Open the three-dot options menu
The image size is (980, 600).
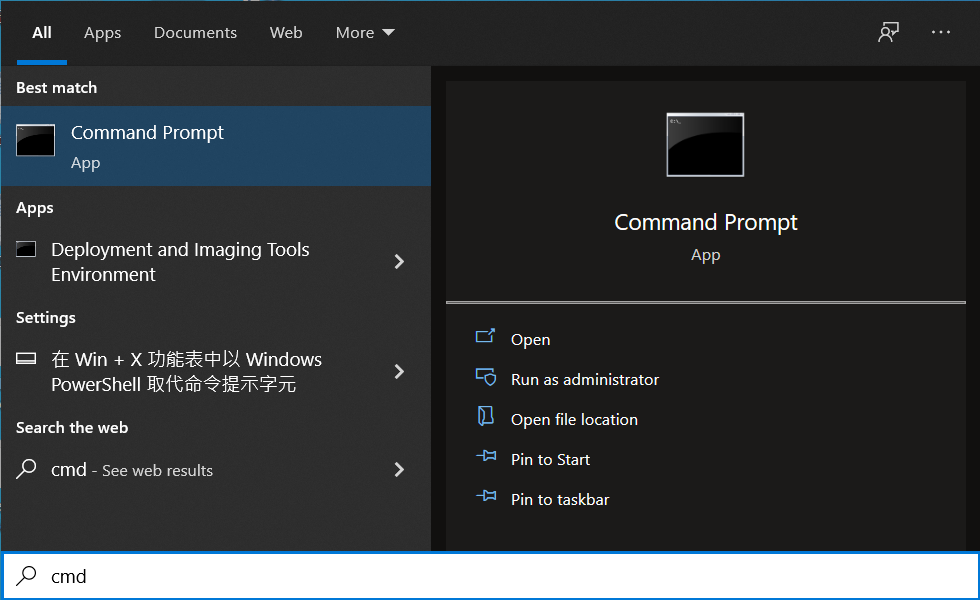941,32
